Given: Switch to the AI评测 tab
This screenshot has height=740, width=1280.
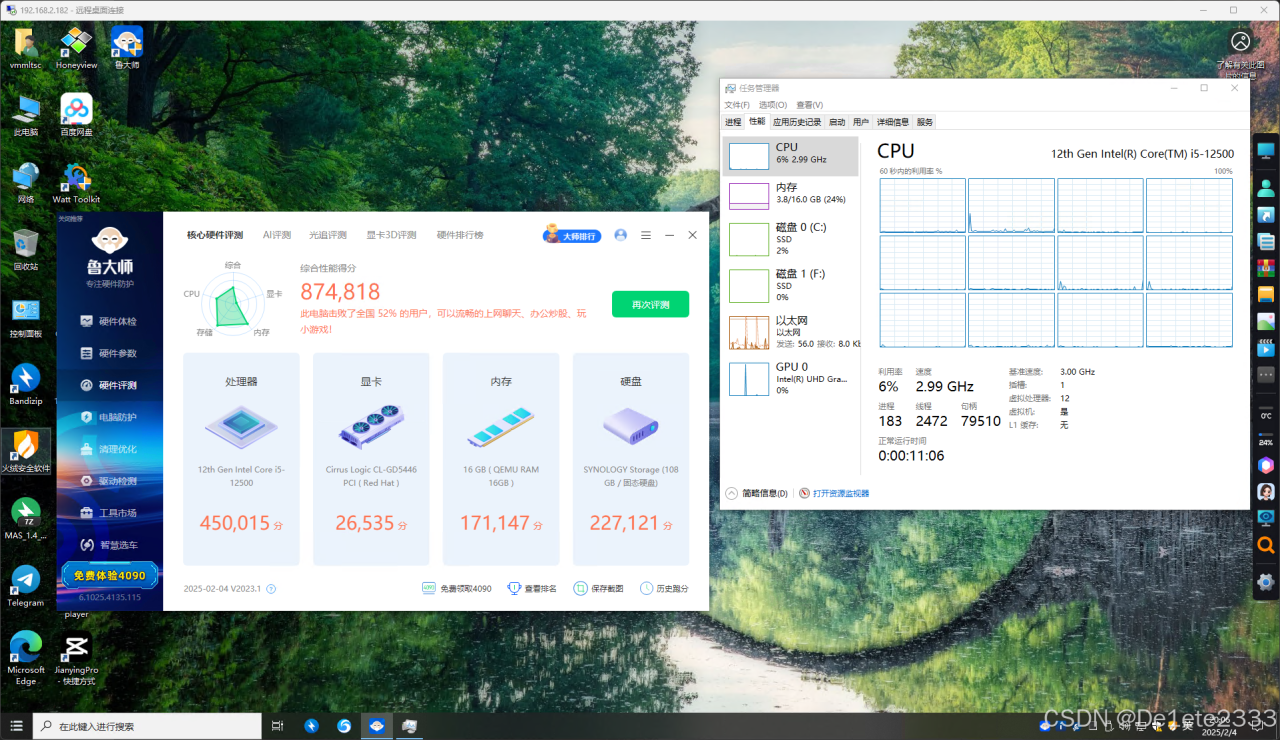Looking at the screenshot, I should 277,235.
